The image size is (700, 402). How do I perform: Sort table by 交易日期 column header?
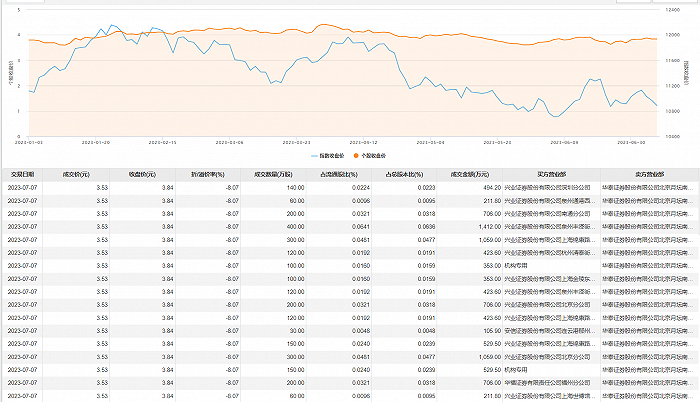click(22, 173)
